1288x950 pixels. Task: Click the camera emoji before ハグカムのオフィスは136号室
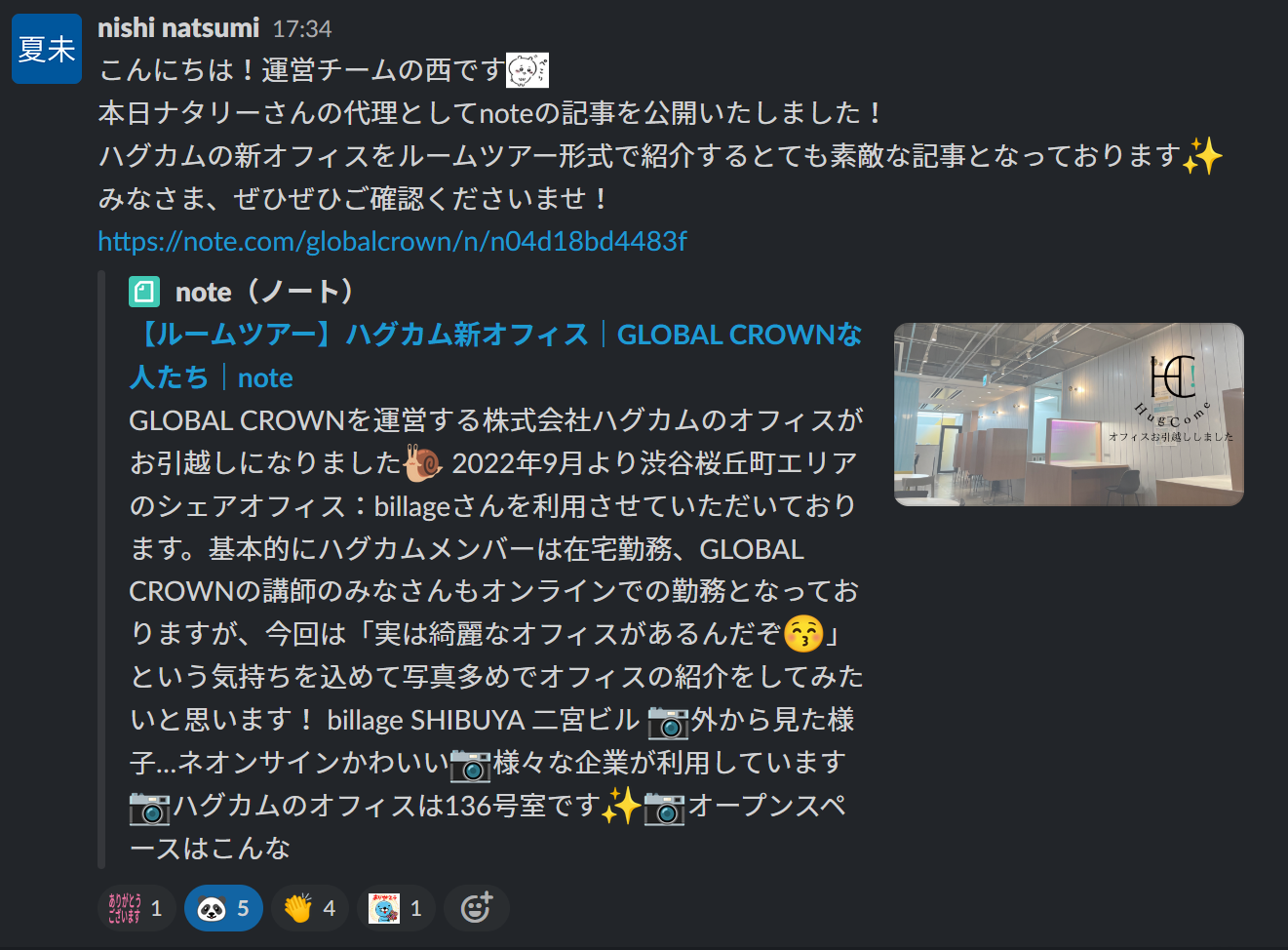tap(150, 807)
